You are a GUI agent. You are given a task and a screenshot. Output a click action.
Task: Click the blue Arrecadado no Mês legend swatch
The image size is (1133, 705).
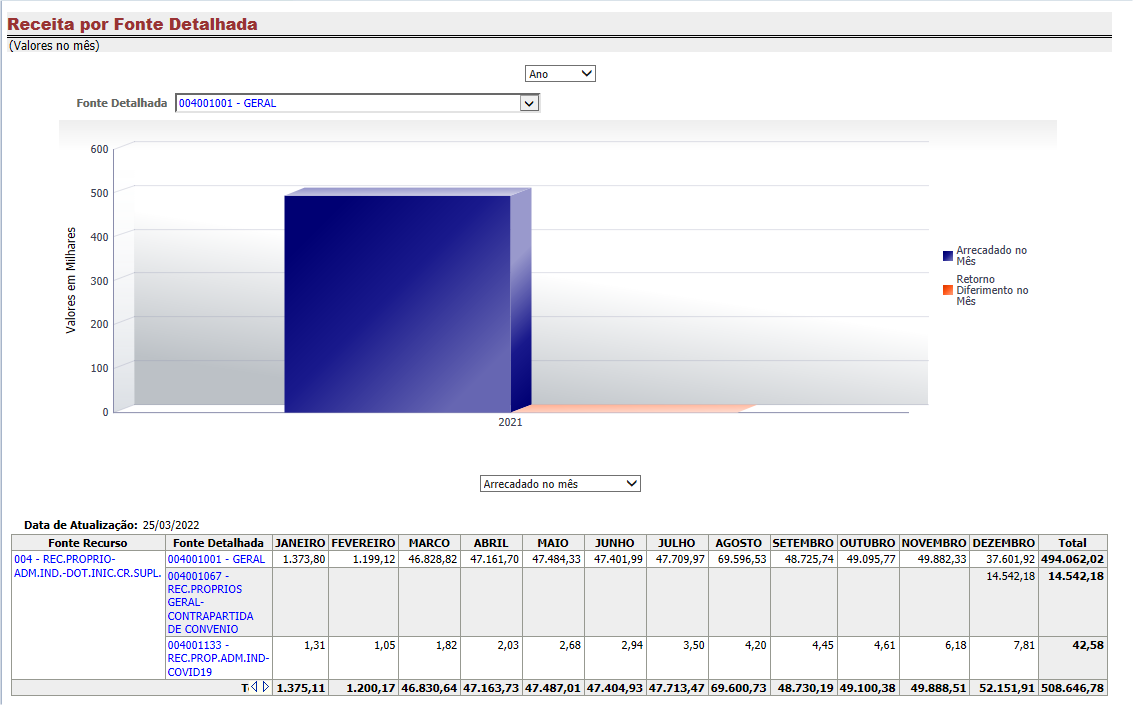(x=947, y=255)
